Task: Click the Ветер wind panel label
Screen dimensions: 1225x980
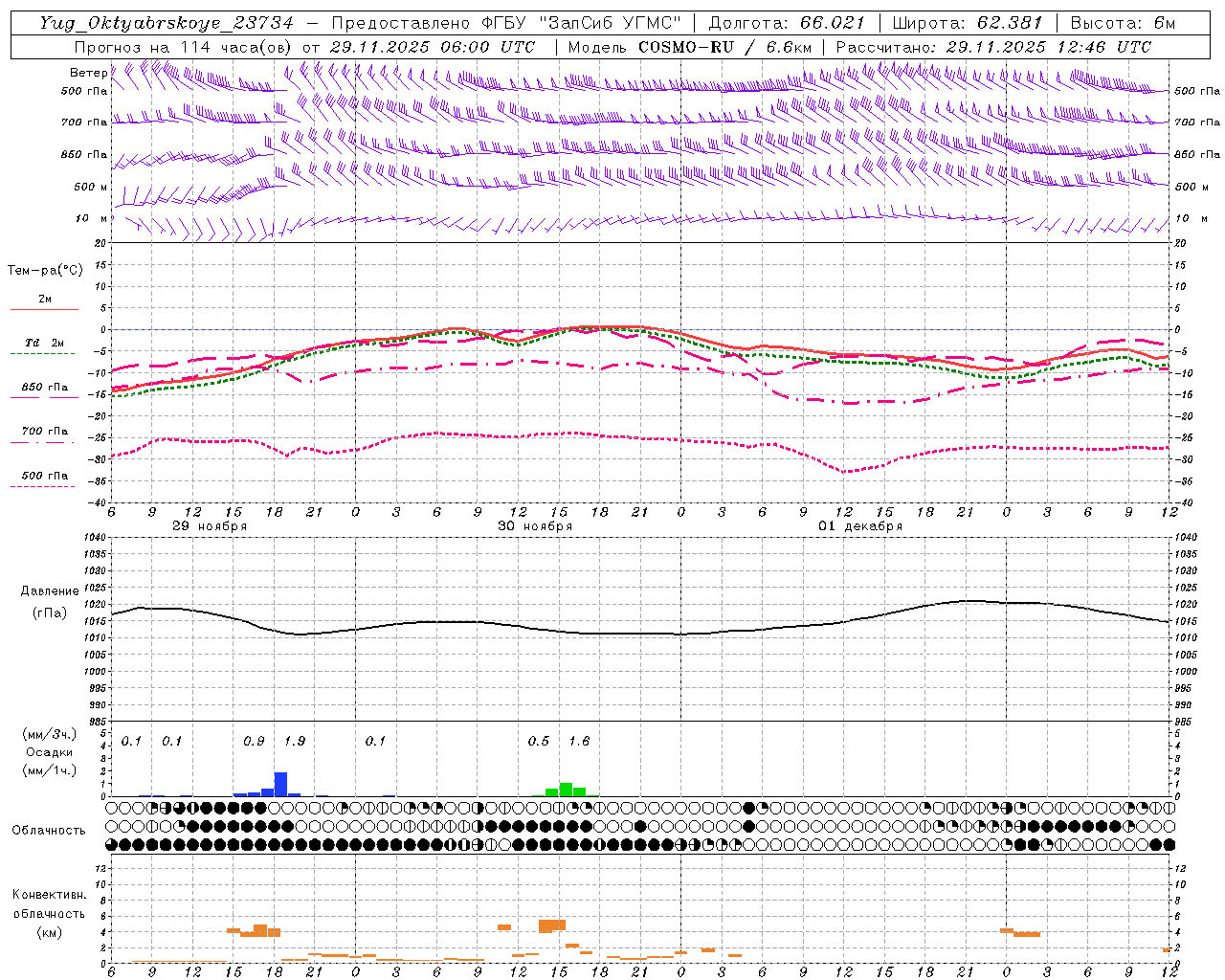Action: coord(88,73)
